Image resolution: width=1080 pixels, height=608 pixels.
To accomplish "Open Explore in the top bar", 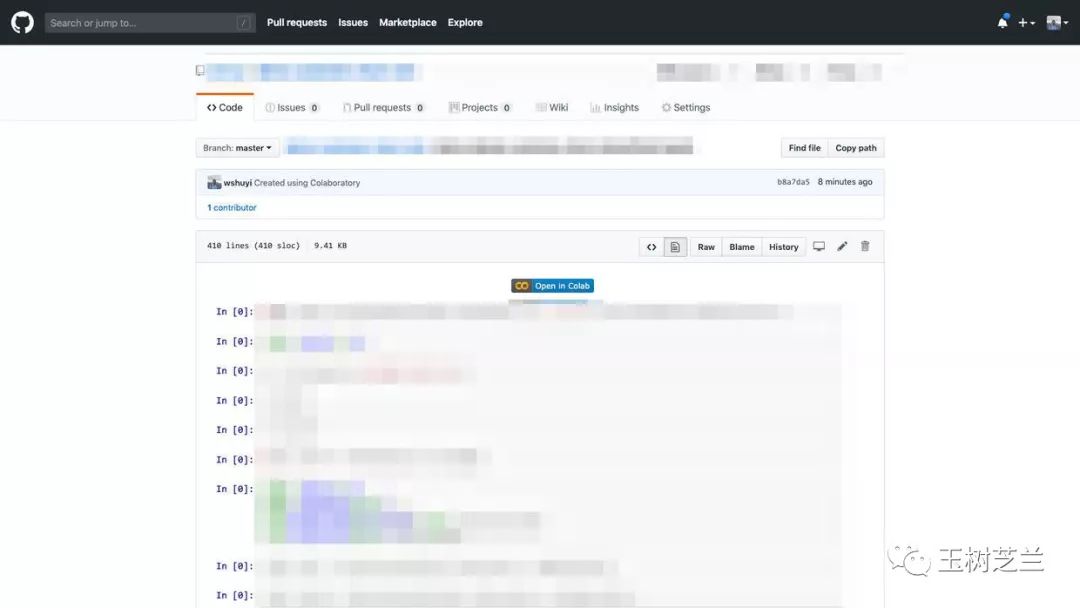I will pyautogui.click(x=465, y=23).
